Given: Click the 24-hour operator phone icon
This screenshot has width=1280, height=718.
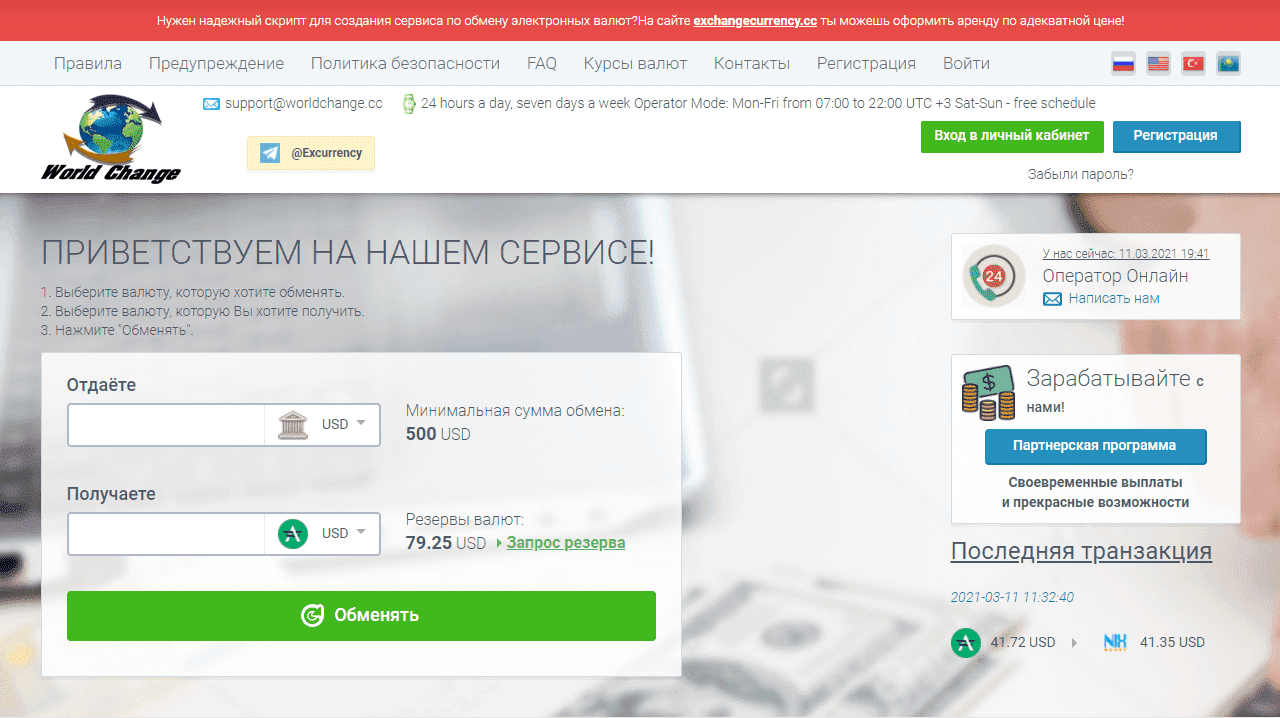Looking at the screenshot, I should pos(993,276).
